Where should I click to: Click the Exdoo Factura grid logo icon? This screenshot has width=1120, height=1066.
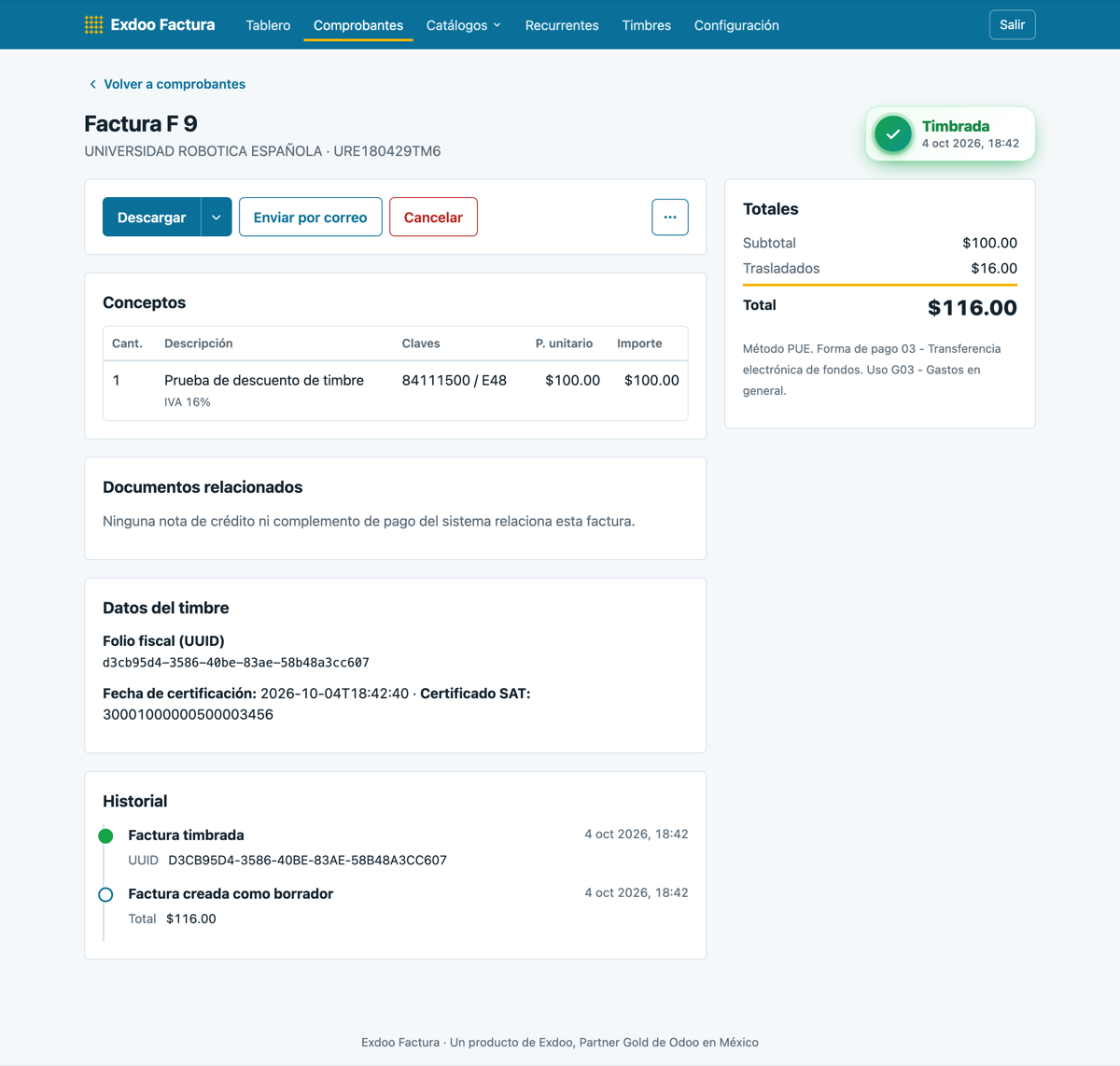pyautogui.click(x=93, y=25)
